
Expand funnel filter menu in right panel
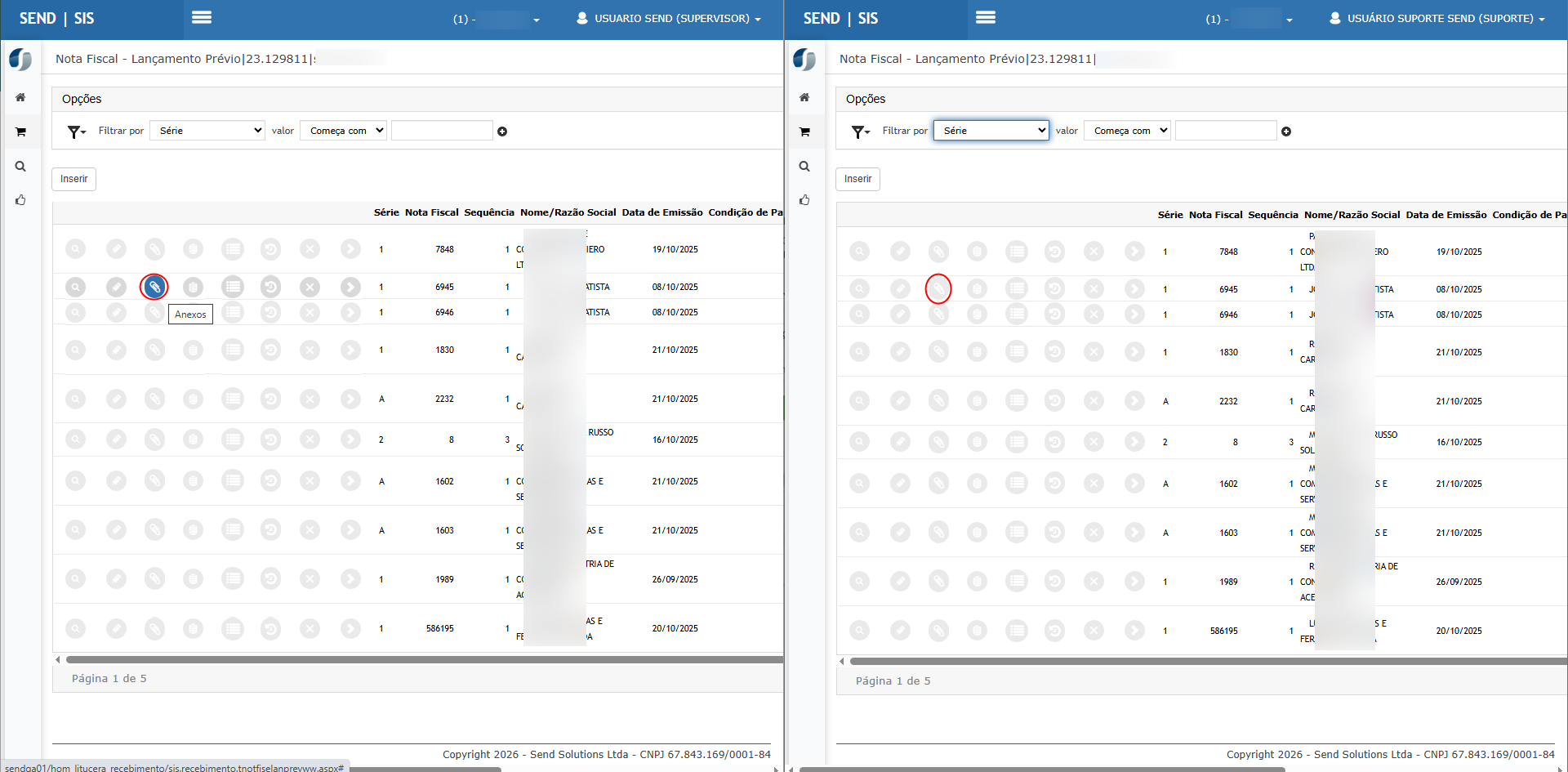(x=860, y=132)
